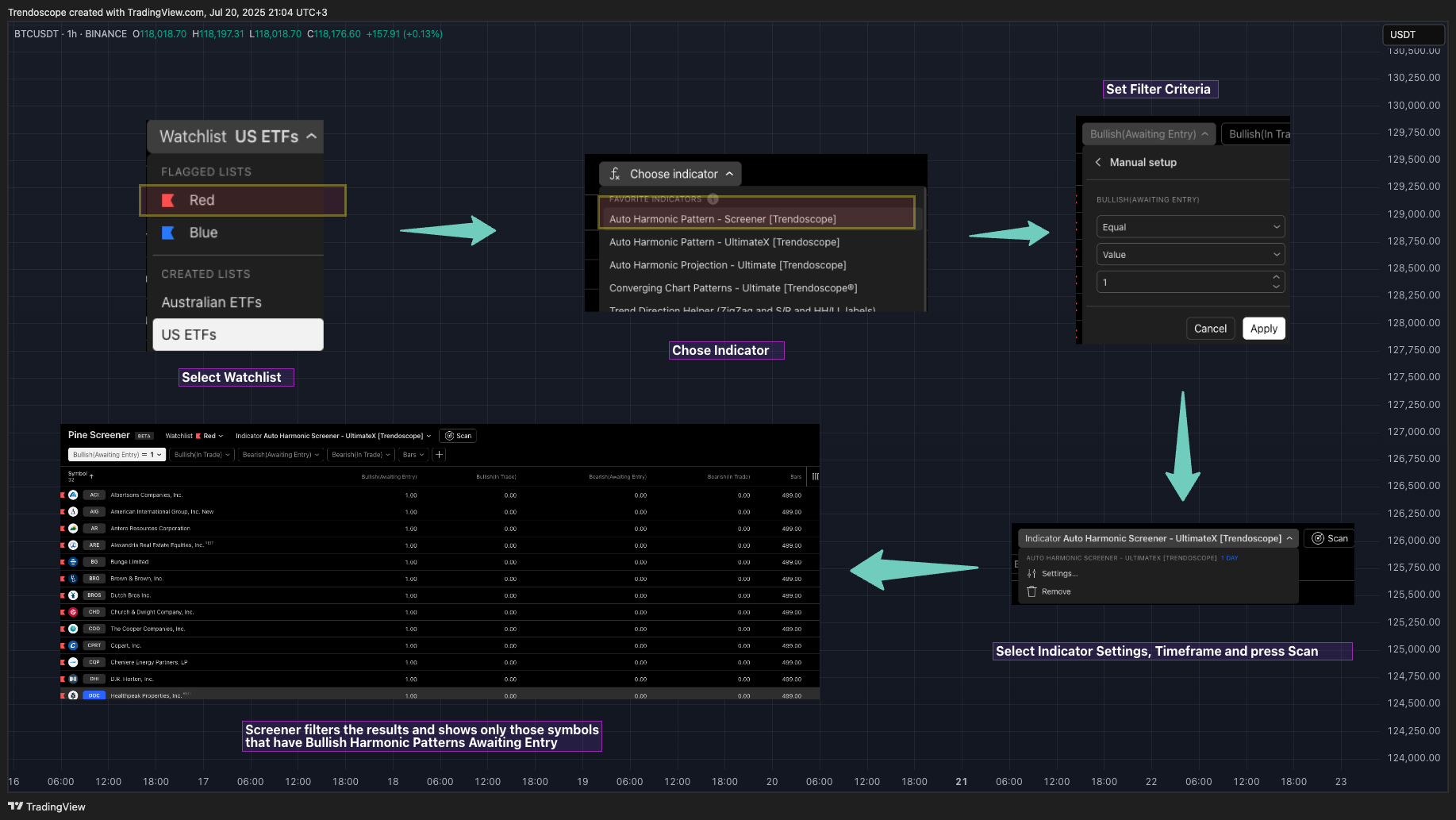Image resolution: width=1456 pixels, height=820 pixels.
Task: Click the Antero Resources logo icon
Action: coord(73,529)
